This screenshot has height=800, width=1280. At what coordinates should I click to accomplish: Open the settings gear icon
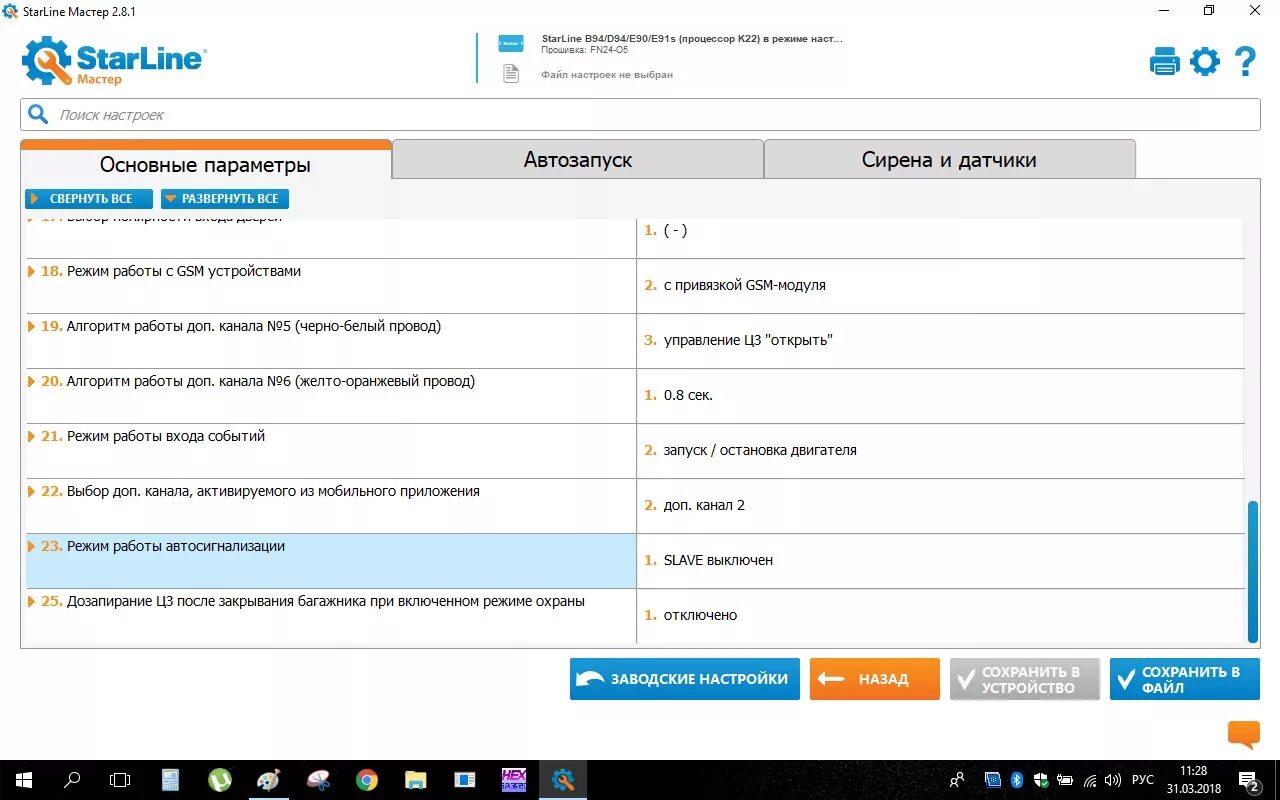pos(1205,62)
